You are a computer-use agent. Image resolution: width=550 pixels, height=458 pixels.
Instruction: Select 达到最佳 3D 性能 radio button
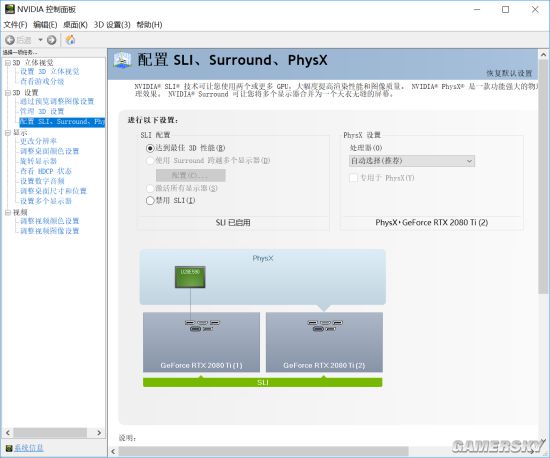tap(150, 148)
